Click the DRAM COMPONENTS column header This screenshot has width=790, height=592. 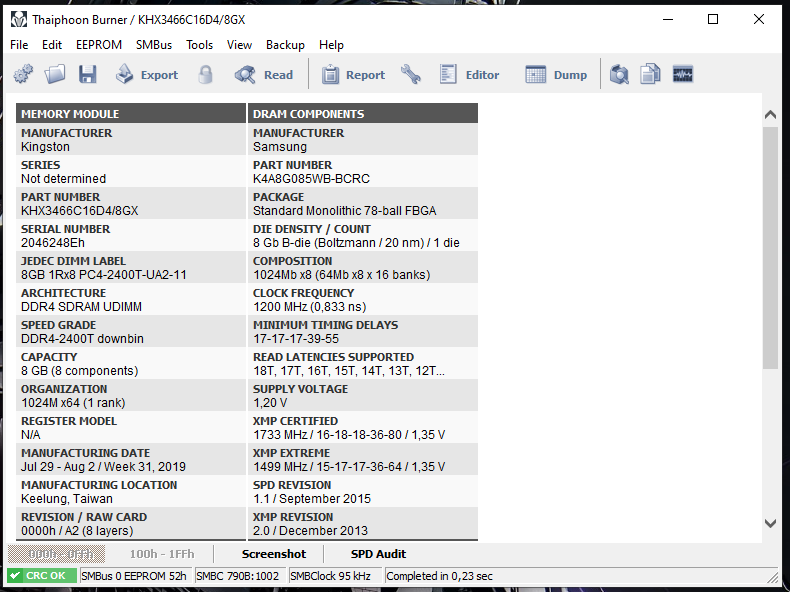(x=363, y=113)
